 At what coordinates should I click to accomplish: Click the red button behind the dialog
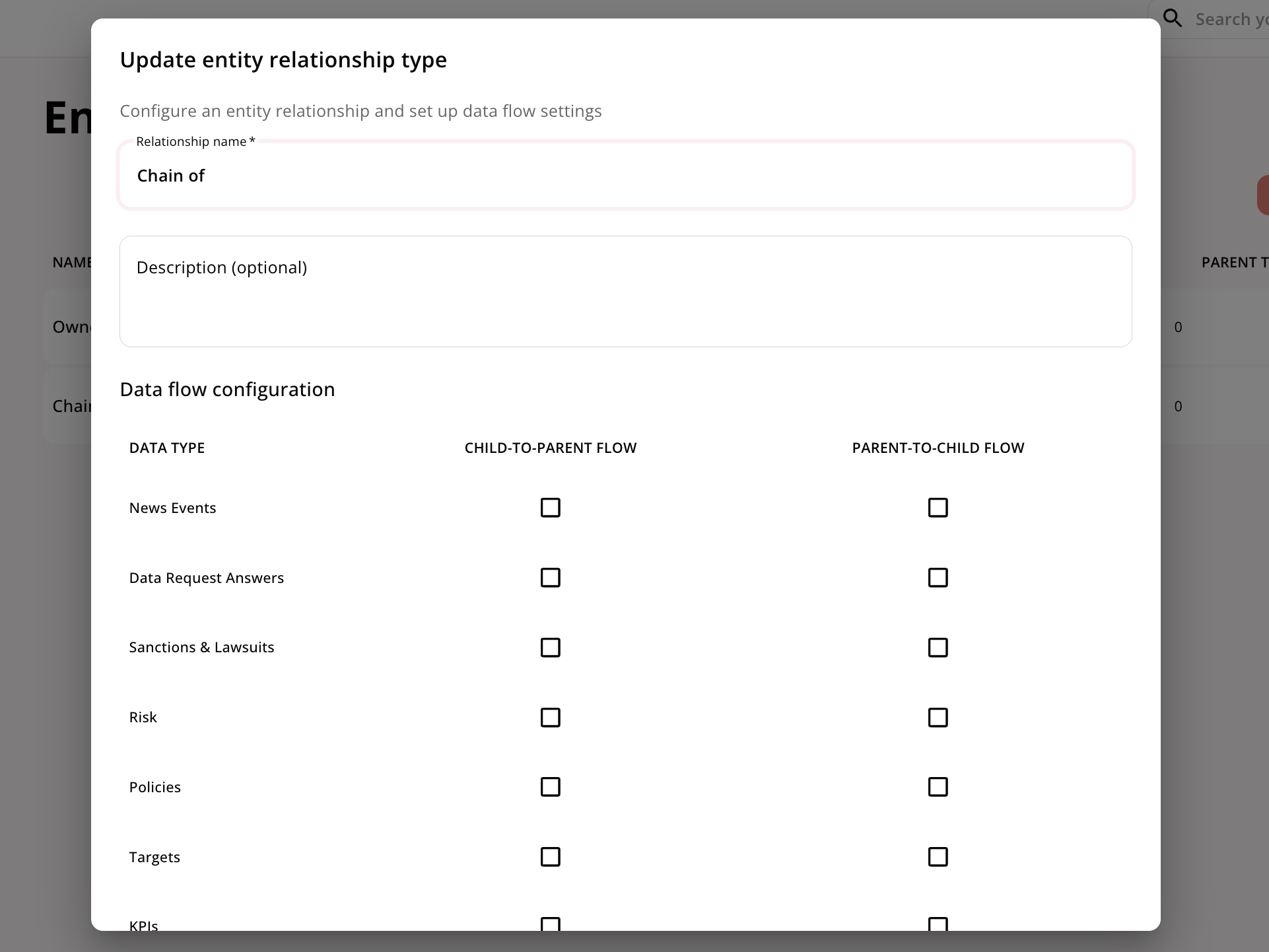(x=1262, y=195)
